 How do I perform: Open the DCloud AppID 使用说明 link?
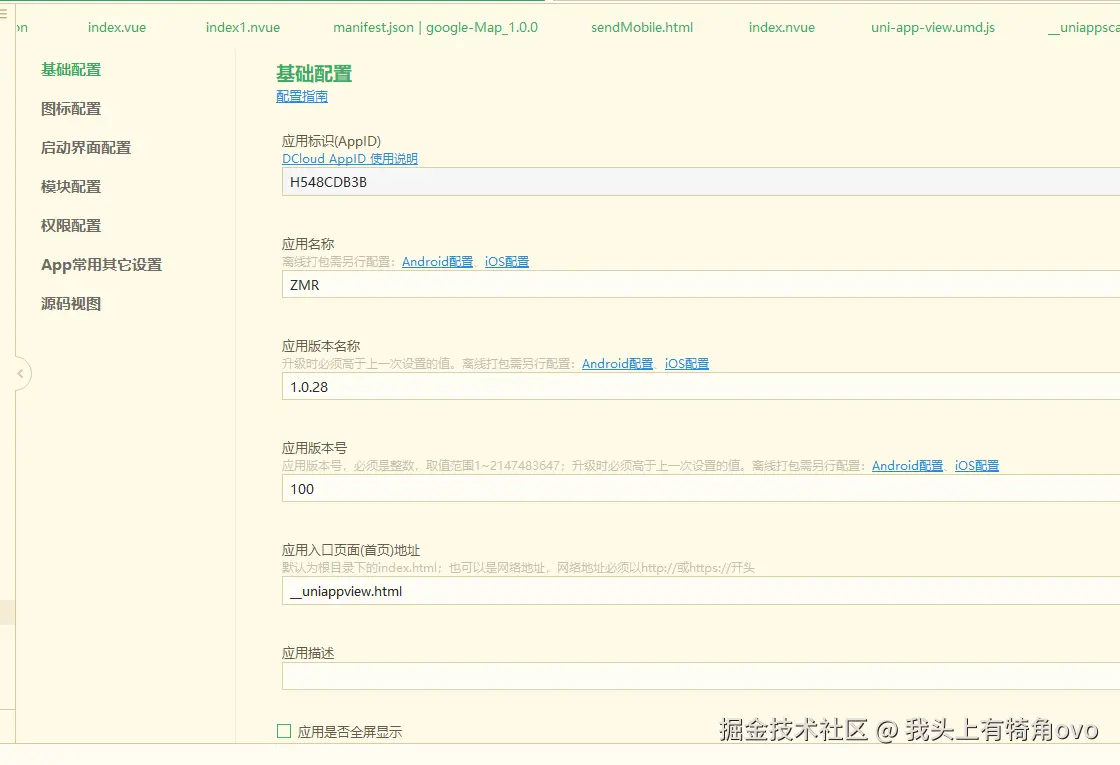tap(349, 159)
